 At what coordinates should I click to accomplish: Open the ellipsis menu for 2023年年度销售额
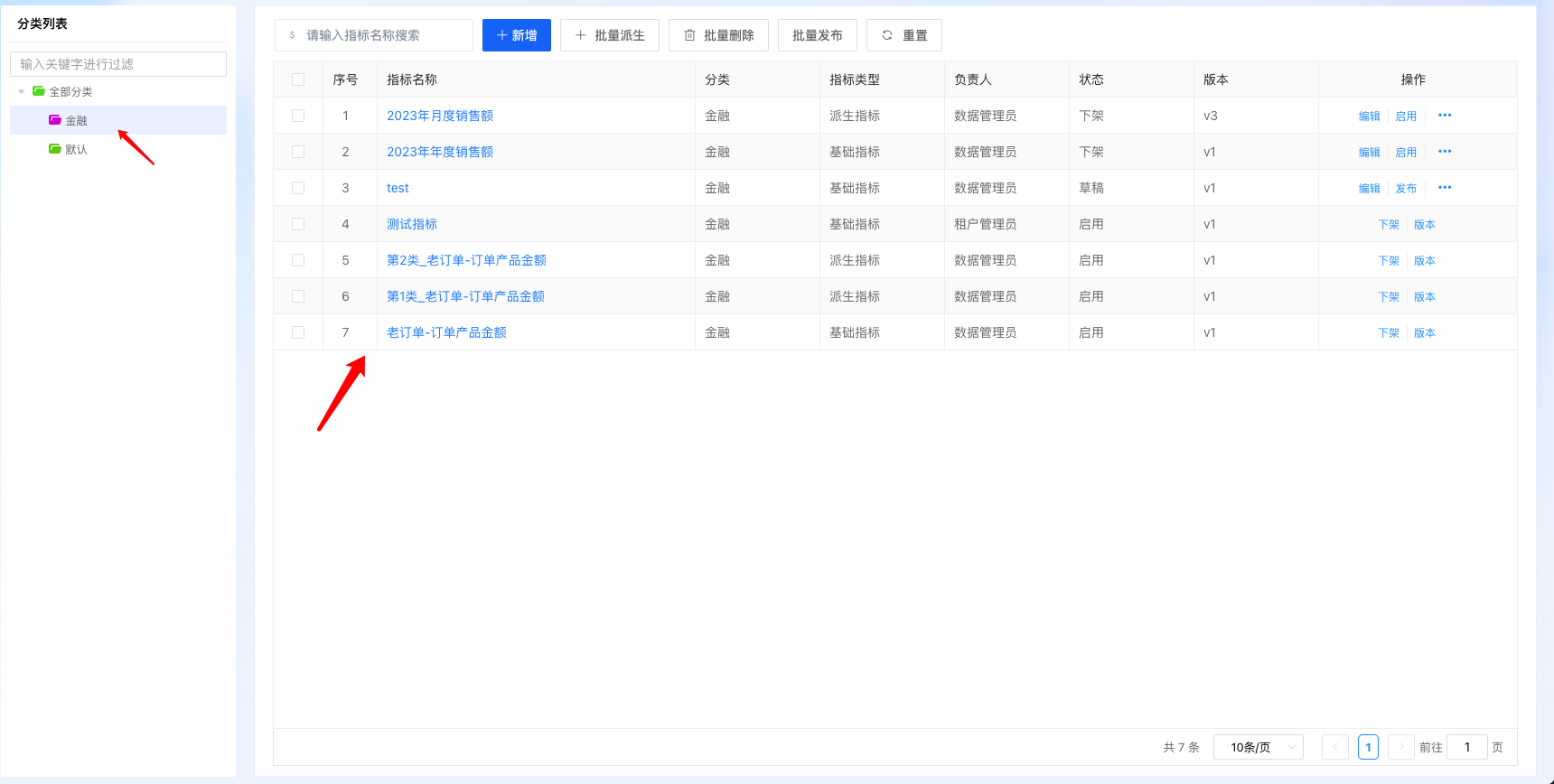click(1444, 152)
